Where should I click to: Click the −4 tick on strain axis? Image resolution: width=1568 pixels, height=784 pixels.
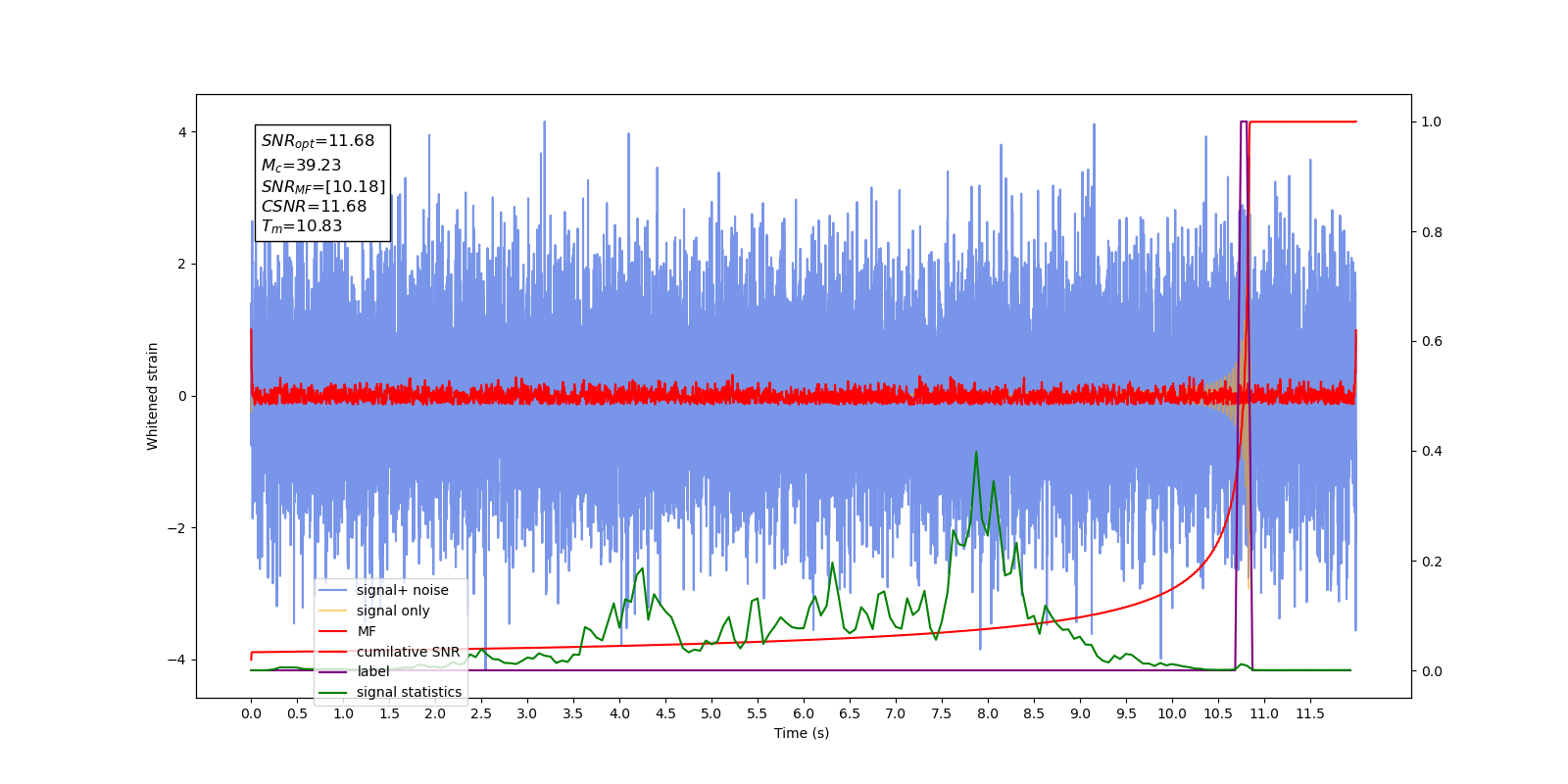coord(176,660)
